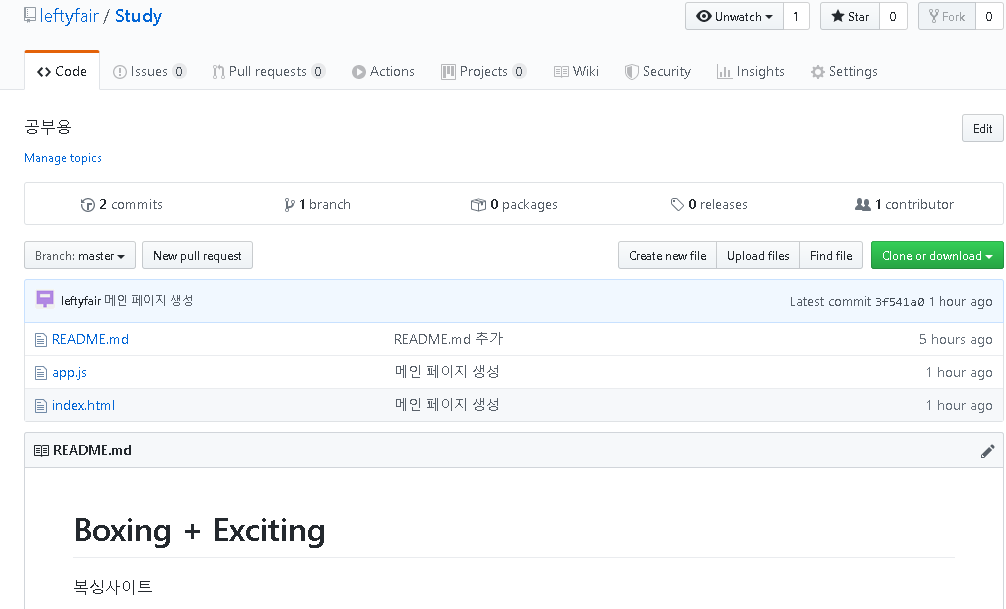This screenshot has height=609, width=1006.
Task: Expand the Branch: master dropdown
Action: point(80,255)
